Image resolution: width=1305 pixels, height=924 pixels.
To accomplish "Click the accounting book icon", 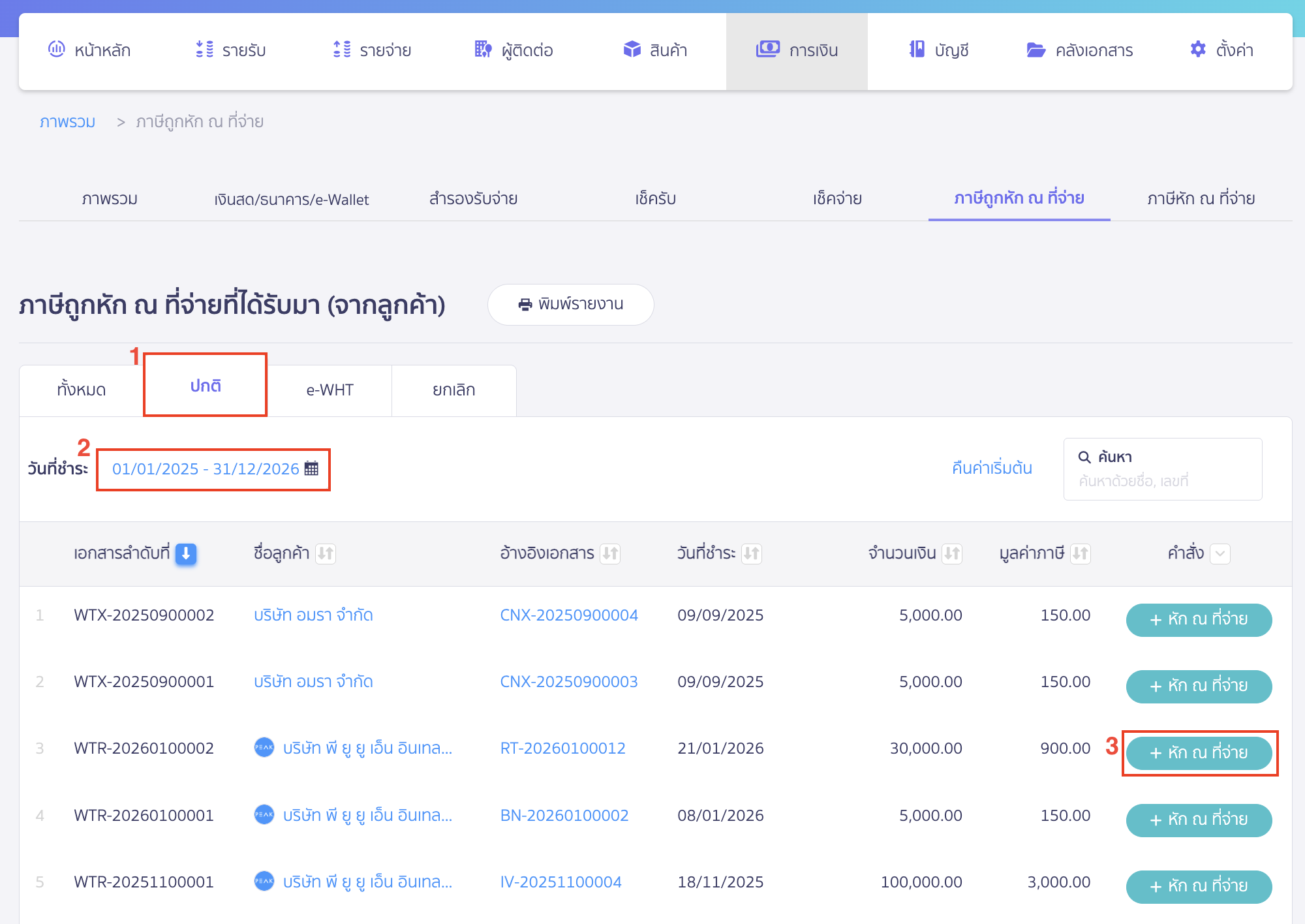I will point(917,49).
